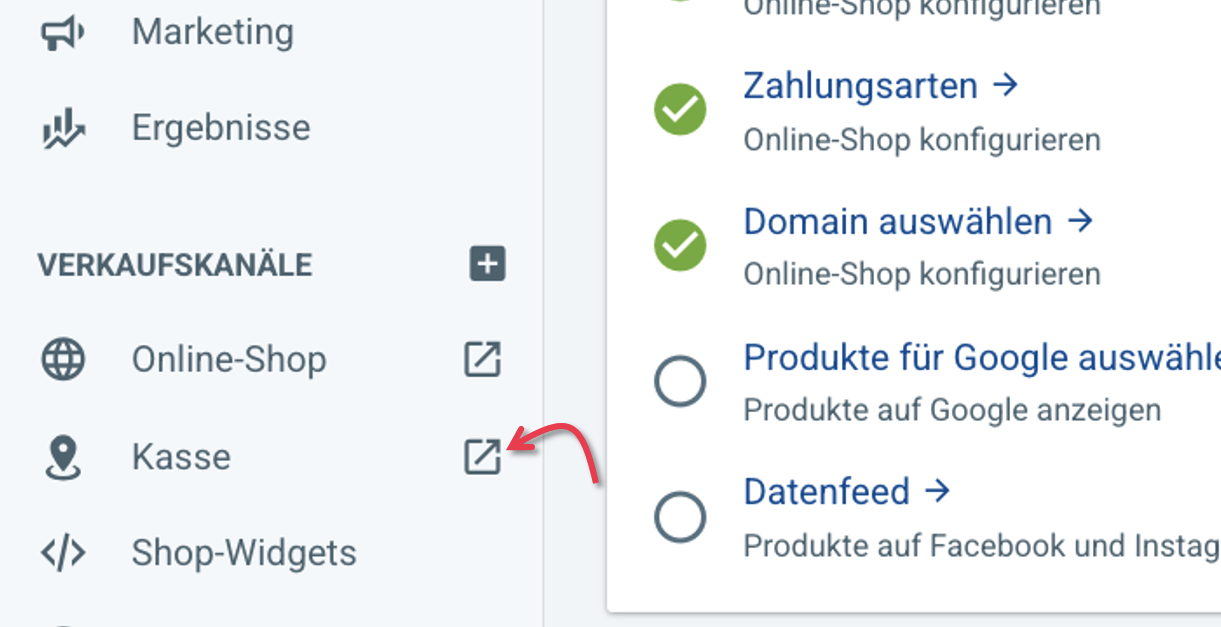Click the Kasse location pin icon
The height and width of the screenshot is (627, 1221).
63,457
